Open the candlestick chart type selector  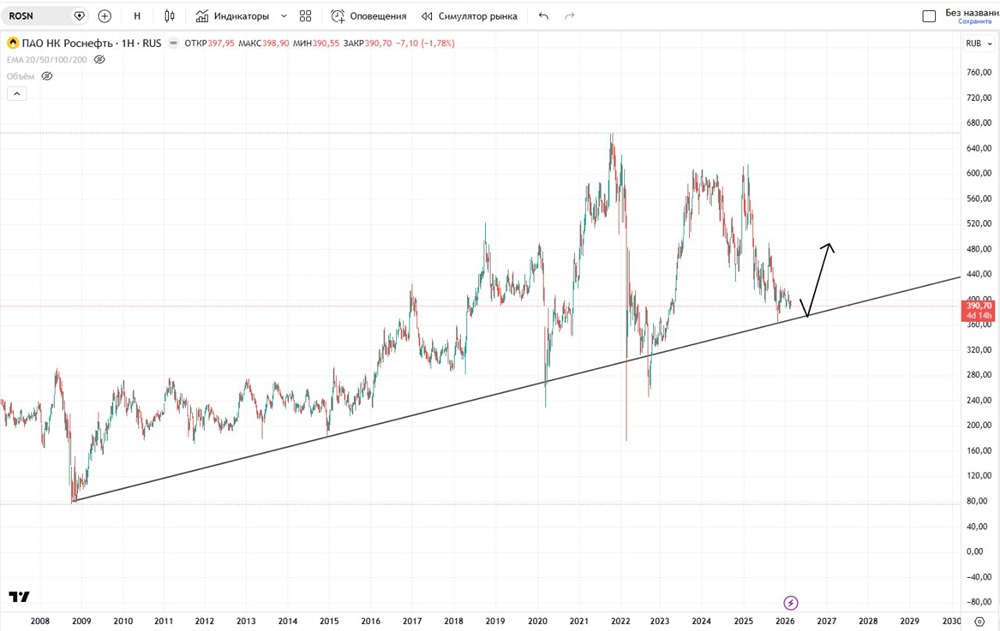[x=169, y=16]
